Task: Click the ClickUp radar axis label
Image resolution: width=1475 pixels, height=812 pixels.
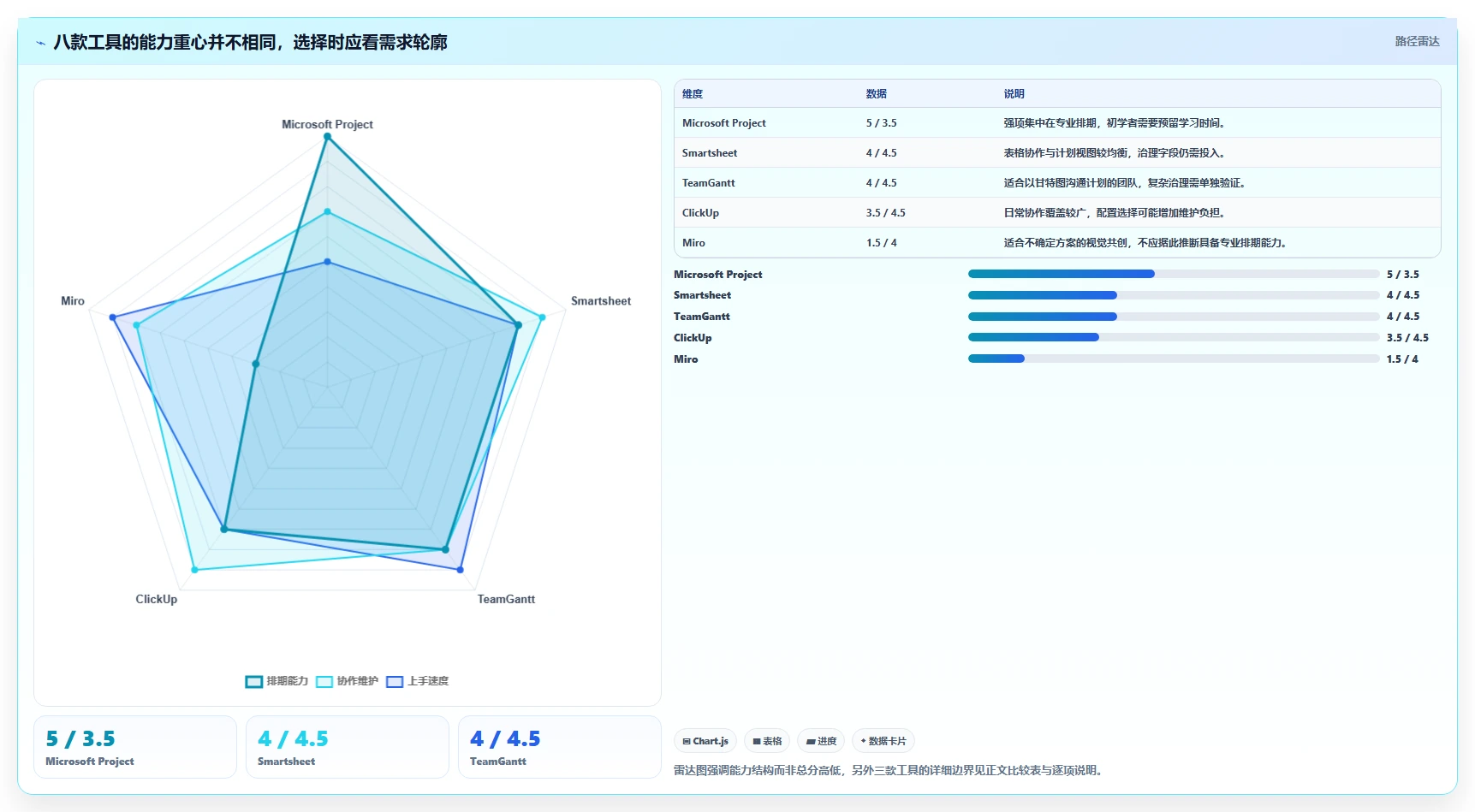Action: [x=157, y=599]
